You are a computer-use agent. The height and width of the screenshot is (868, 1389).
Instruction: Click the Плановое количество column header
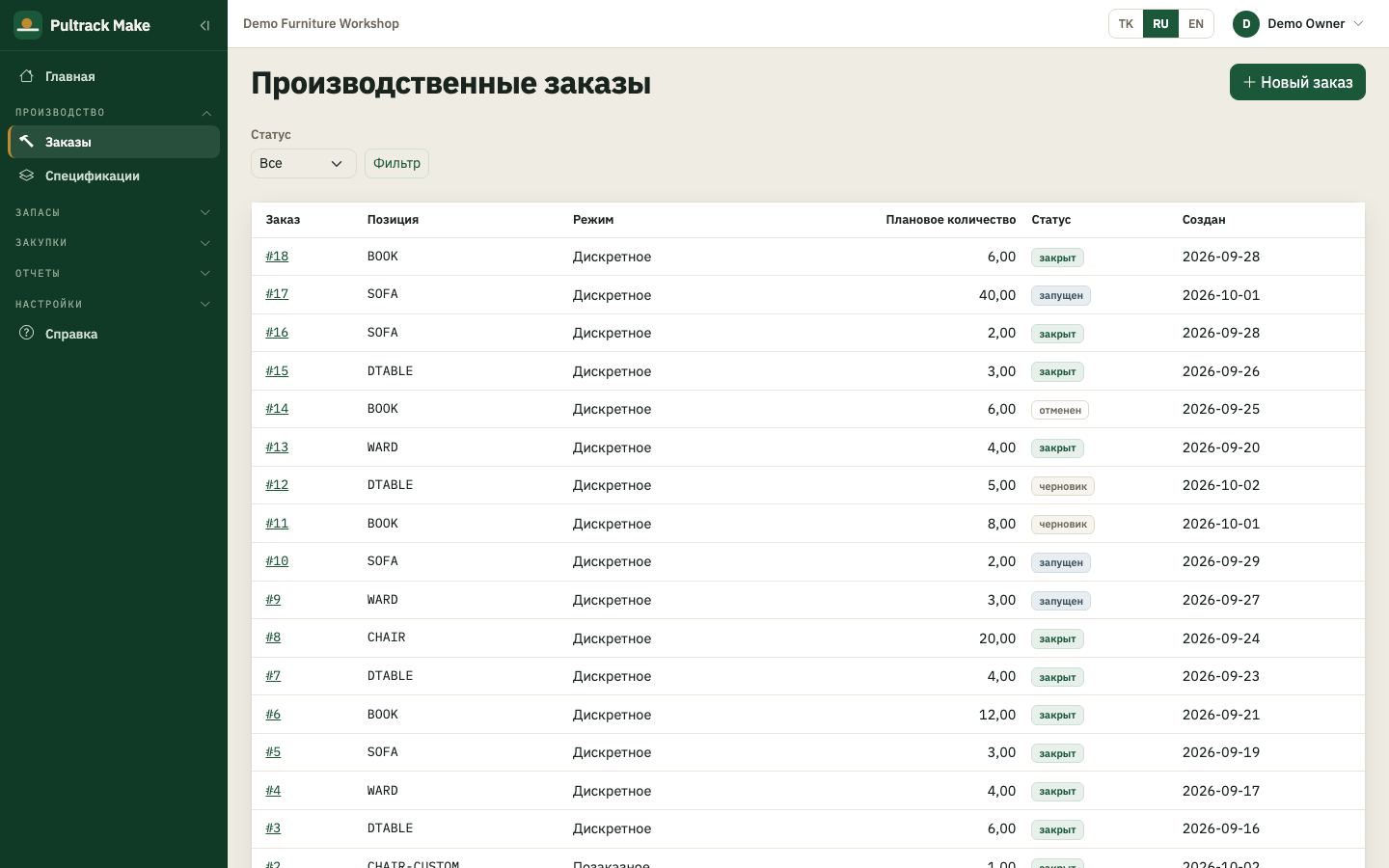(x=950, y=220)
